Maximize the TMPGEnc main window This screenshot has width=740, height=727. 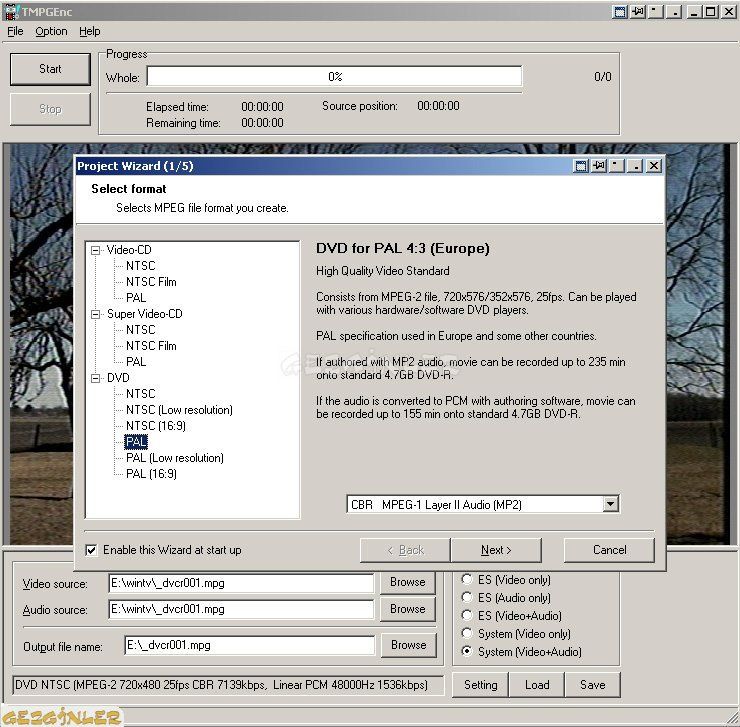tap(710, 11)
